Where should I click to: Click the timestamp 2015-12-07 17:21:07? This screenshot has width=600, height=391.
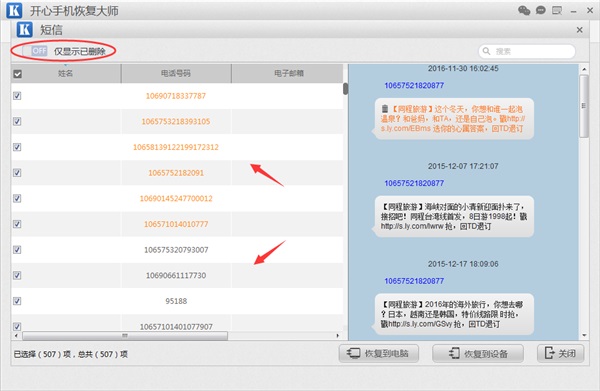click(463, 166)
